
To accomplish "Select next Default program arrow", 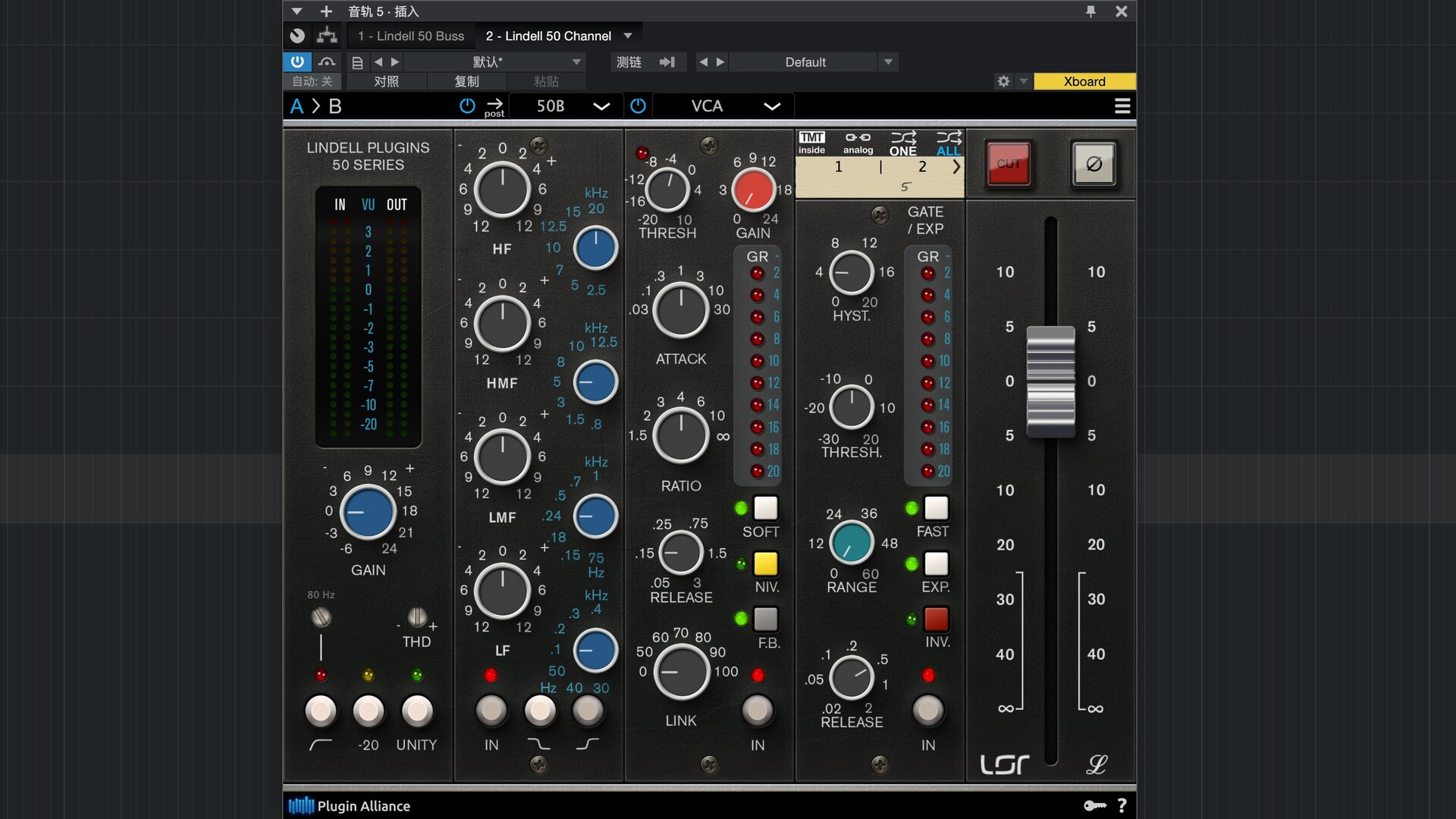I will [x=720, y=62].
